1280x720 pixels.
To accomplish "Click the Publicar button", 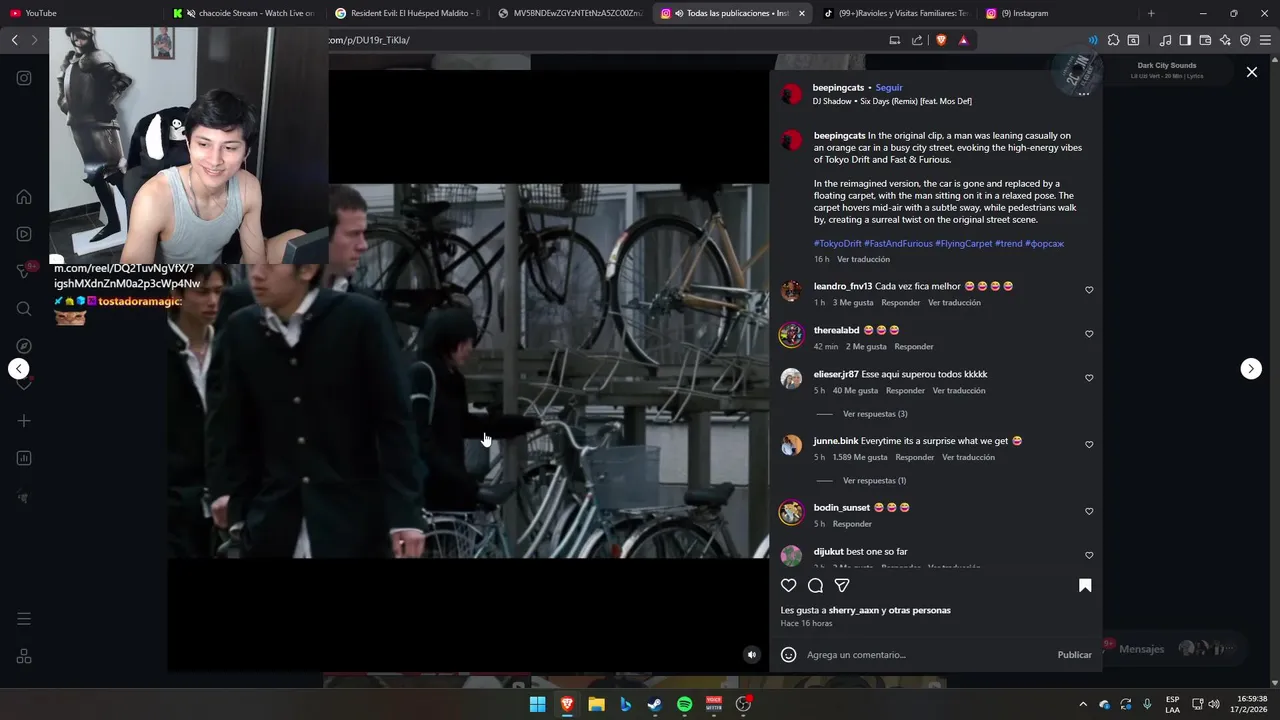I will point(1074,655).
